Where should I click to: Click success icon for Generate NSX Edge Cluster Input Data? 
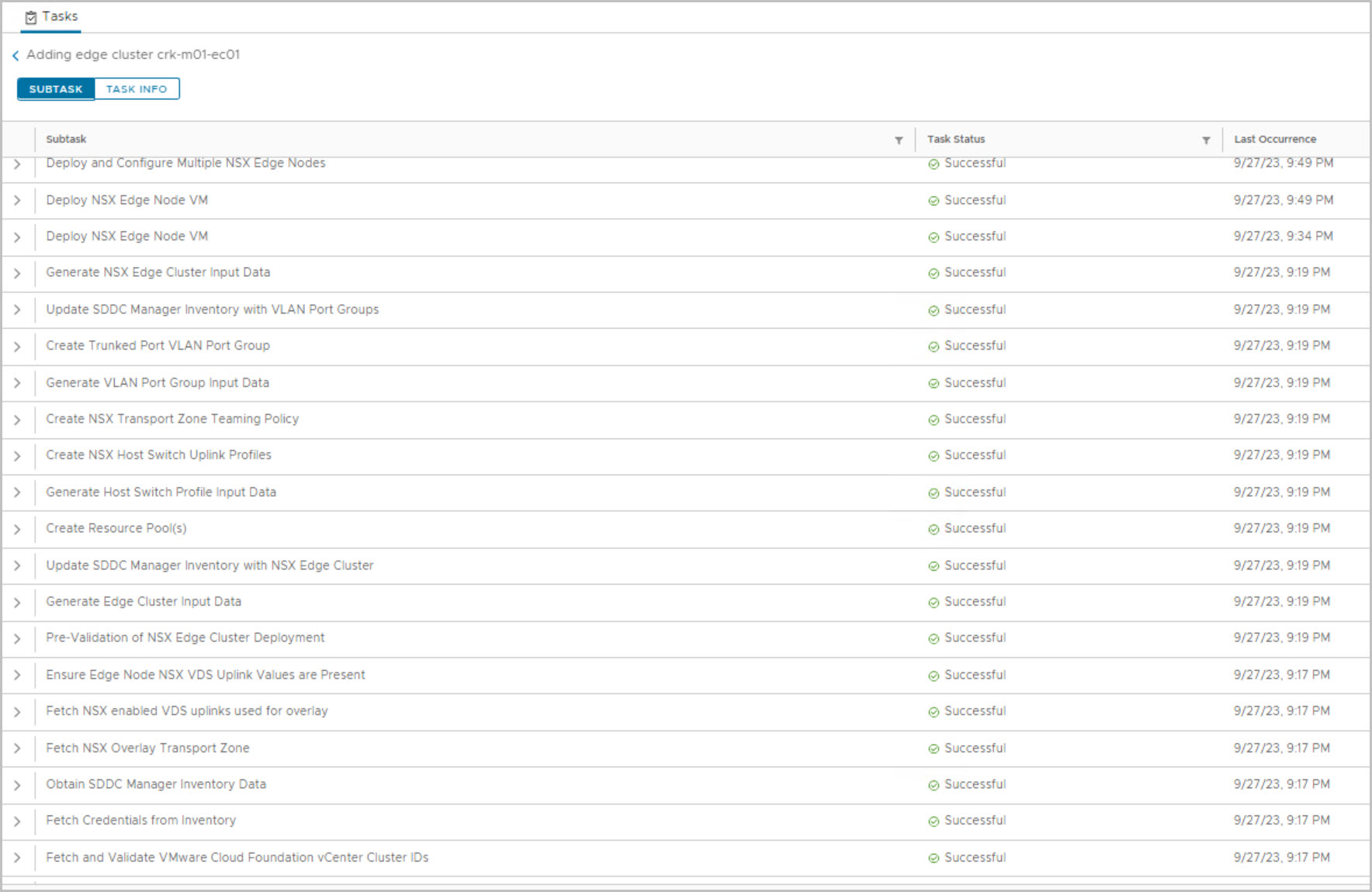point(934,273)
